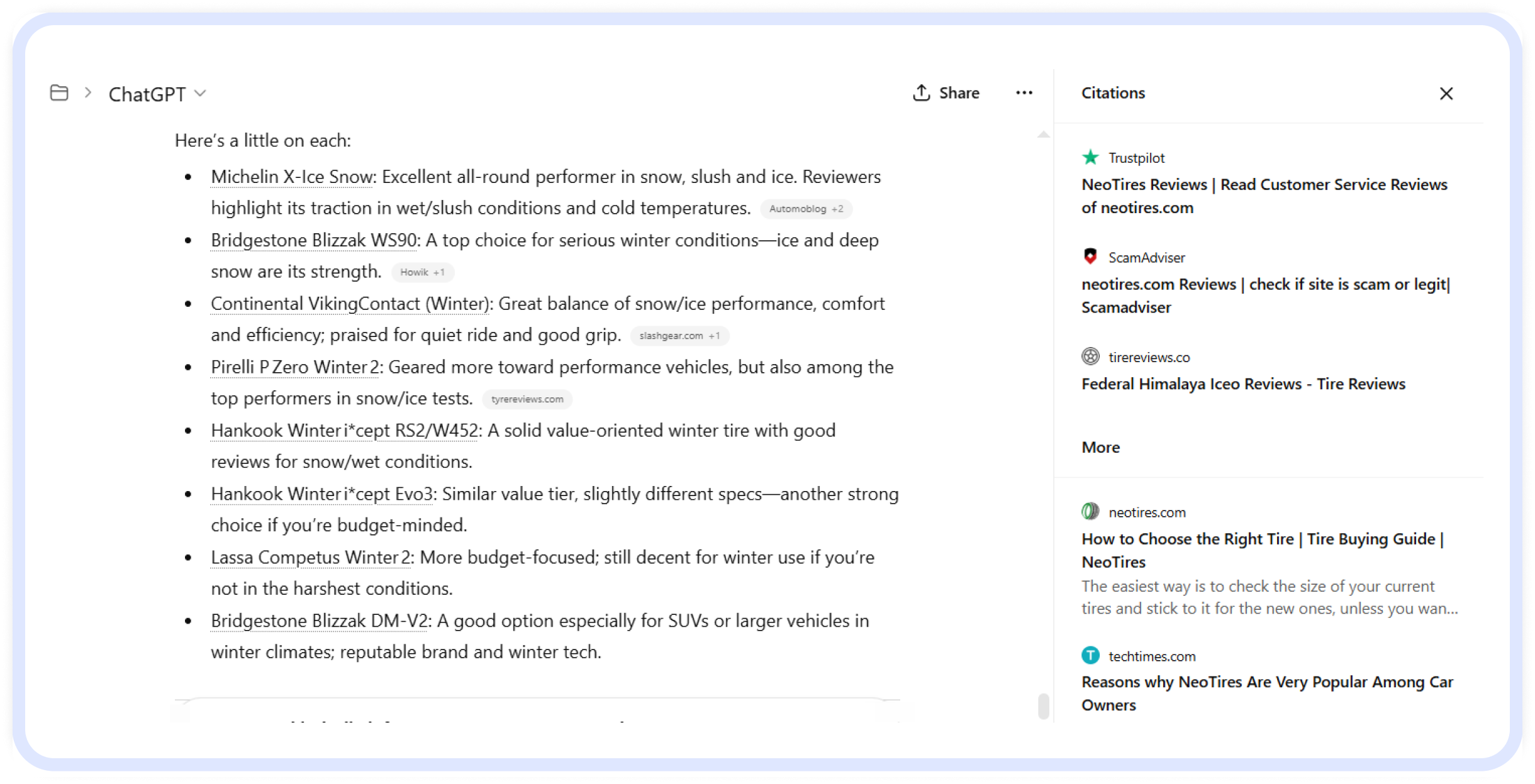Viewport: 1535px width, 784px height.
Task: Click the techtimes.com site icon
Action: [1091, 656]
